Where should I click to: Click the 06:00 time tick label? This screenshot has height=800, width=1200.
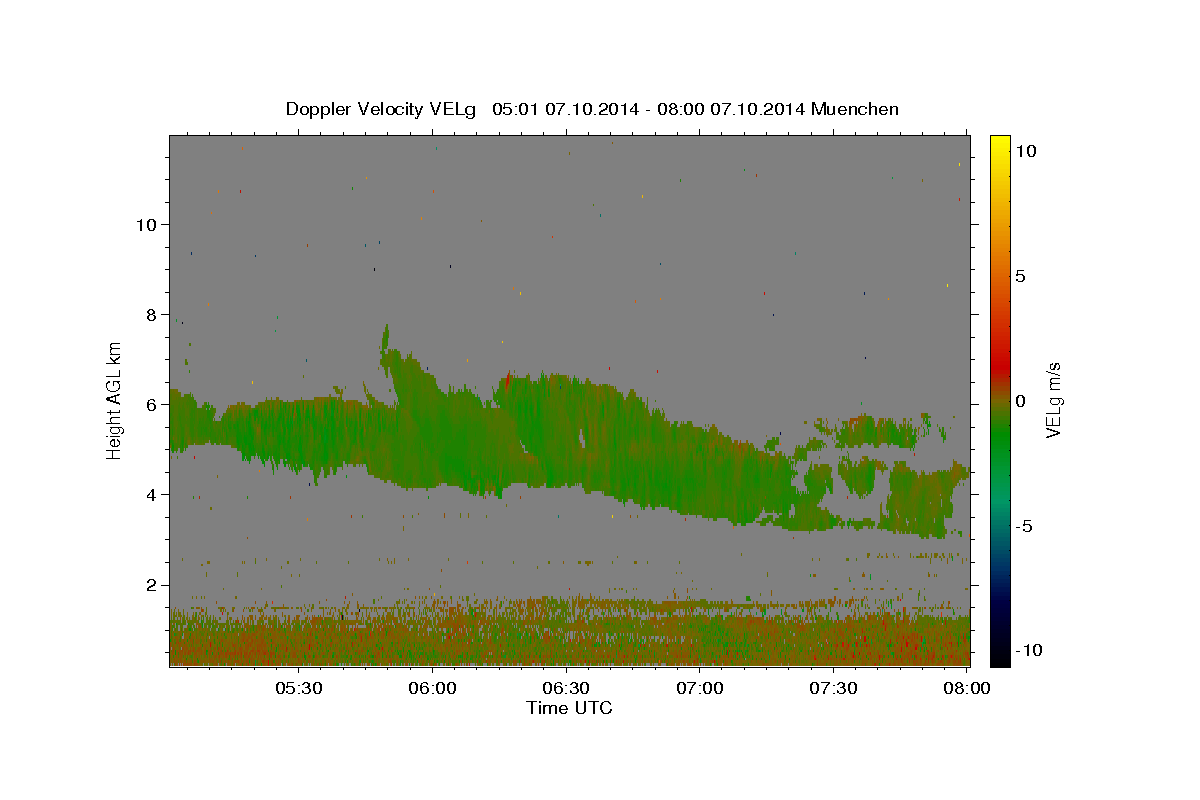[432, 688]
